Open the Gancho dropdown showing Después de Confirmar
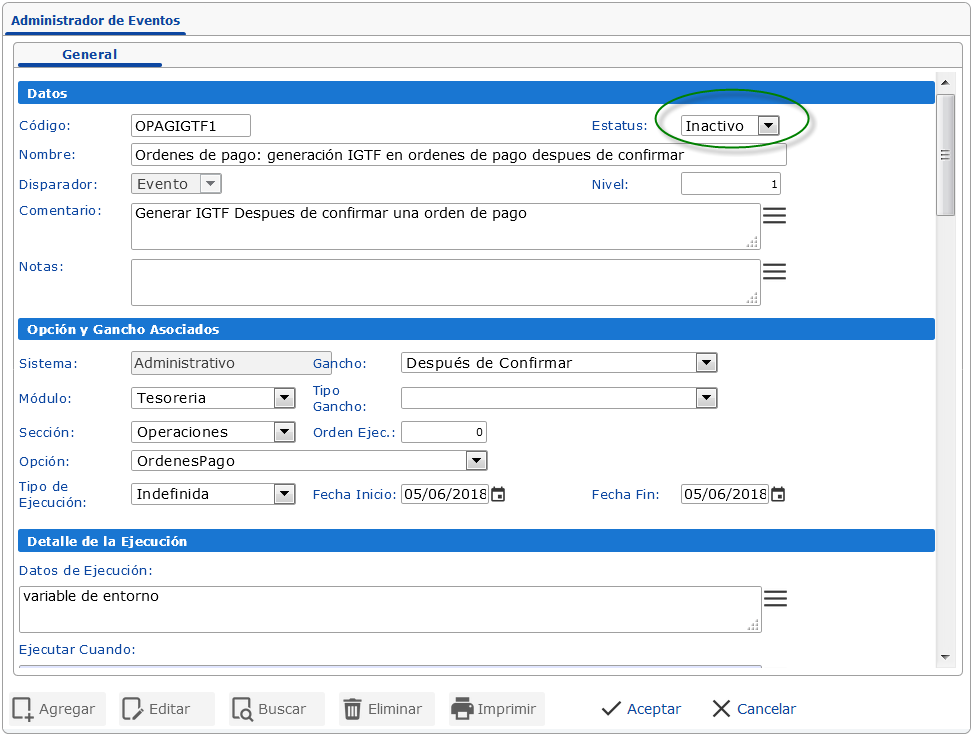Screen dimensions: 973x735 (707, 363)
